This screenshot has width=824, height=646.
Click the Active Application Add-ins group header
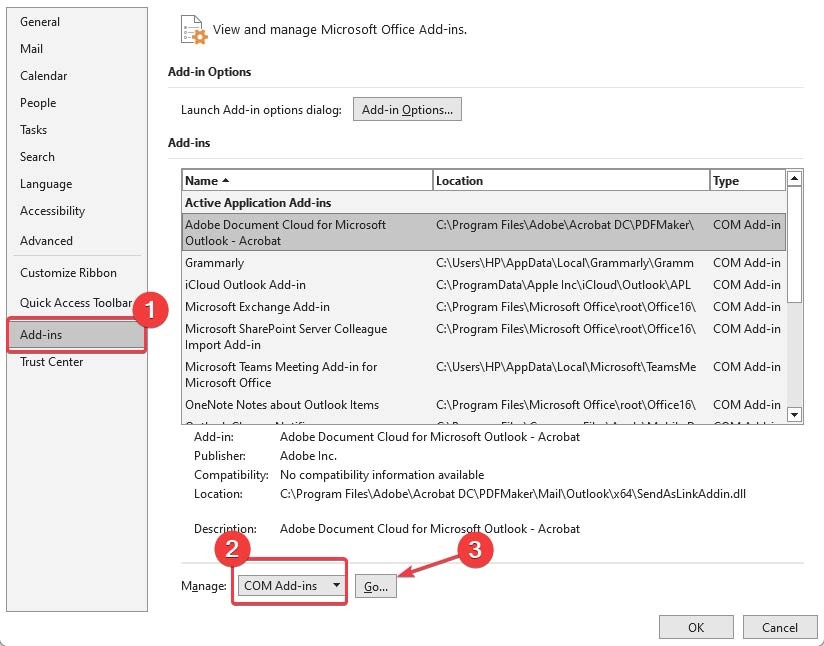click(x=258, y=202)
